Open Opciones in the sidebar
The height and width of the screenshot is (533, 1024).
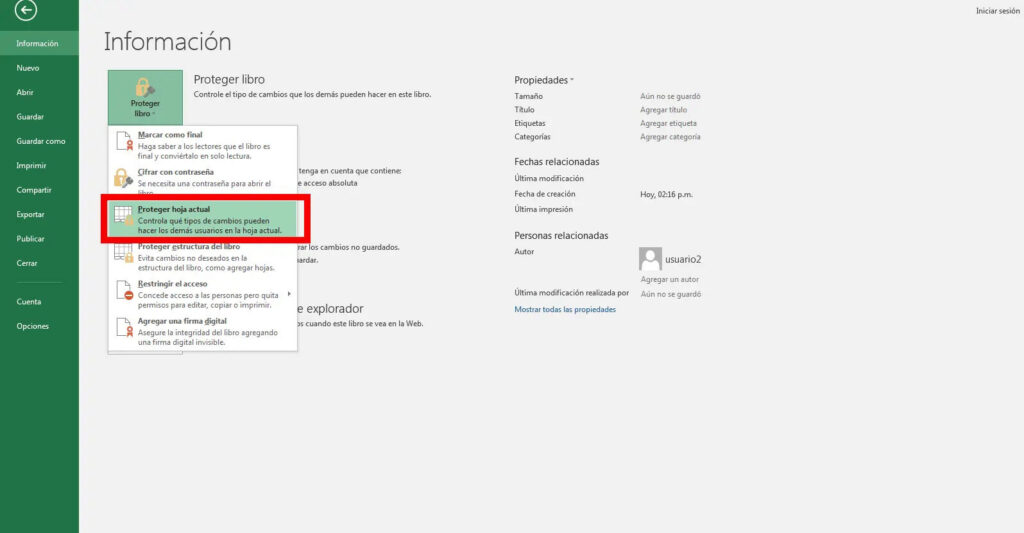(x=32, y=326)
